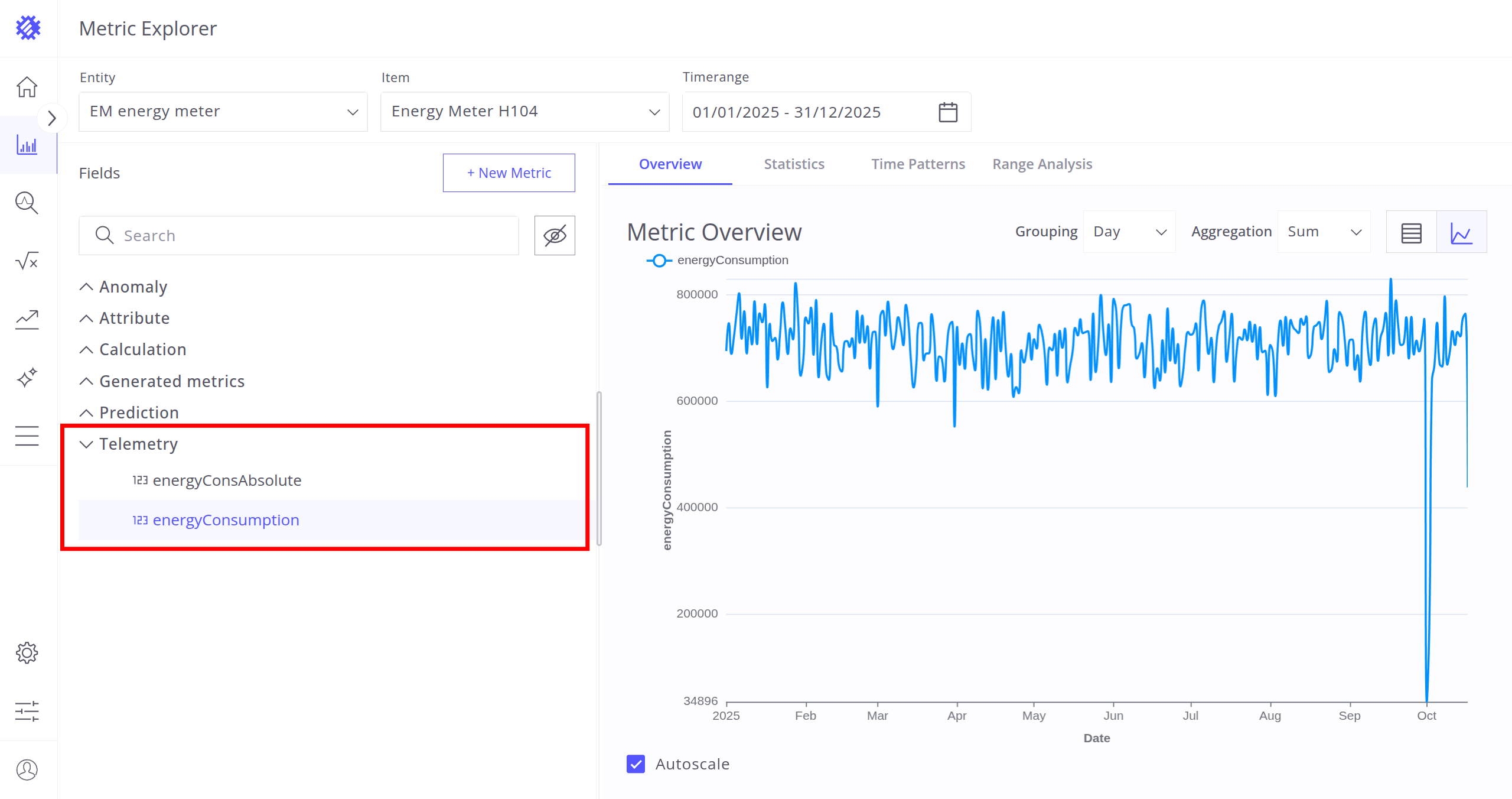
Task: Select the energyConsAbsolute field
Action: point(227,480)
